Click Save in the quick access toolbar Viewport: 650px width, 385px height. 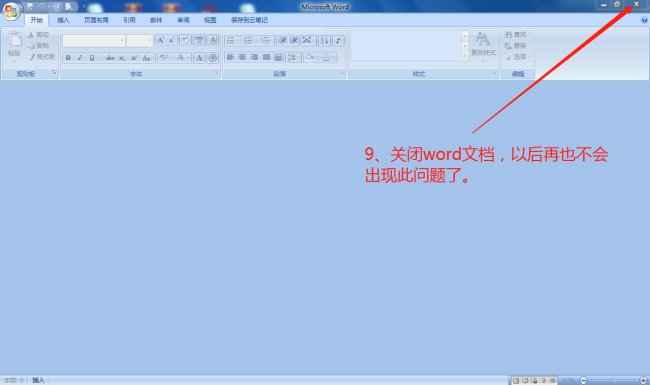30,7
